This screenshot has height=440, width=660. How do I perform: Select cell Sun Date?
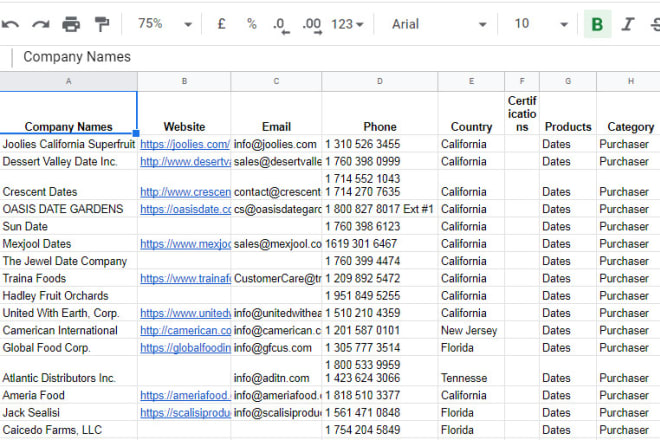[68, 226]
